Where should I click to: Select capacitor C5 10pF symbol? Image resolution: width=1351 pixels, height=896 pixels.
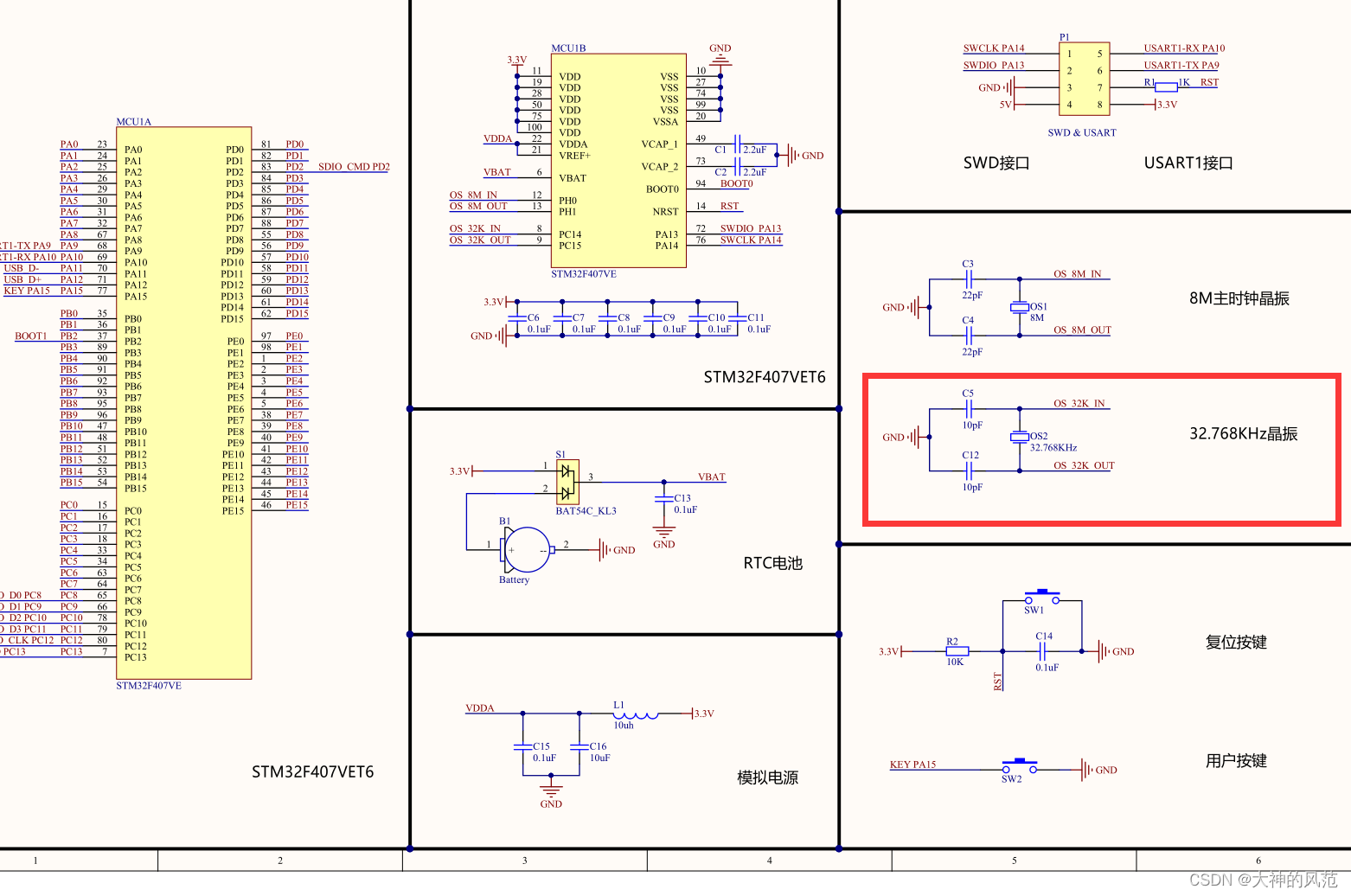click(970, 408)
